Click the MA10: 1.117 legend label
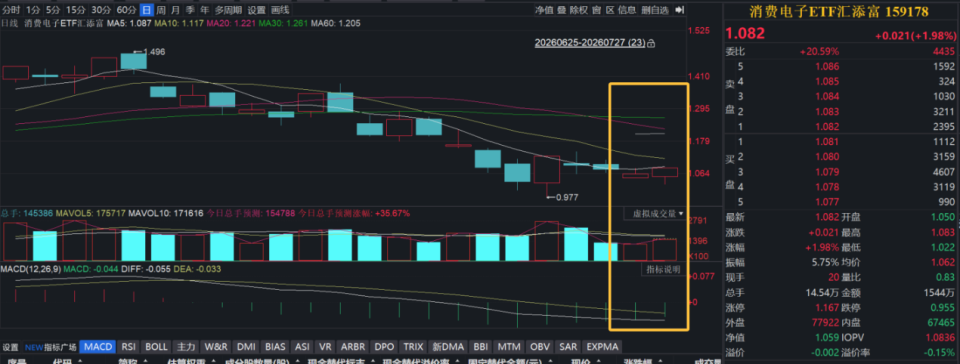Screen dimensions: 960x364 (179, 24)
